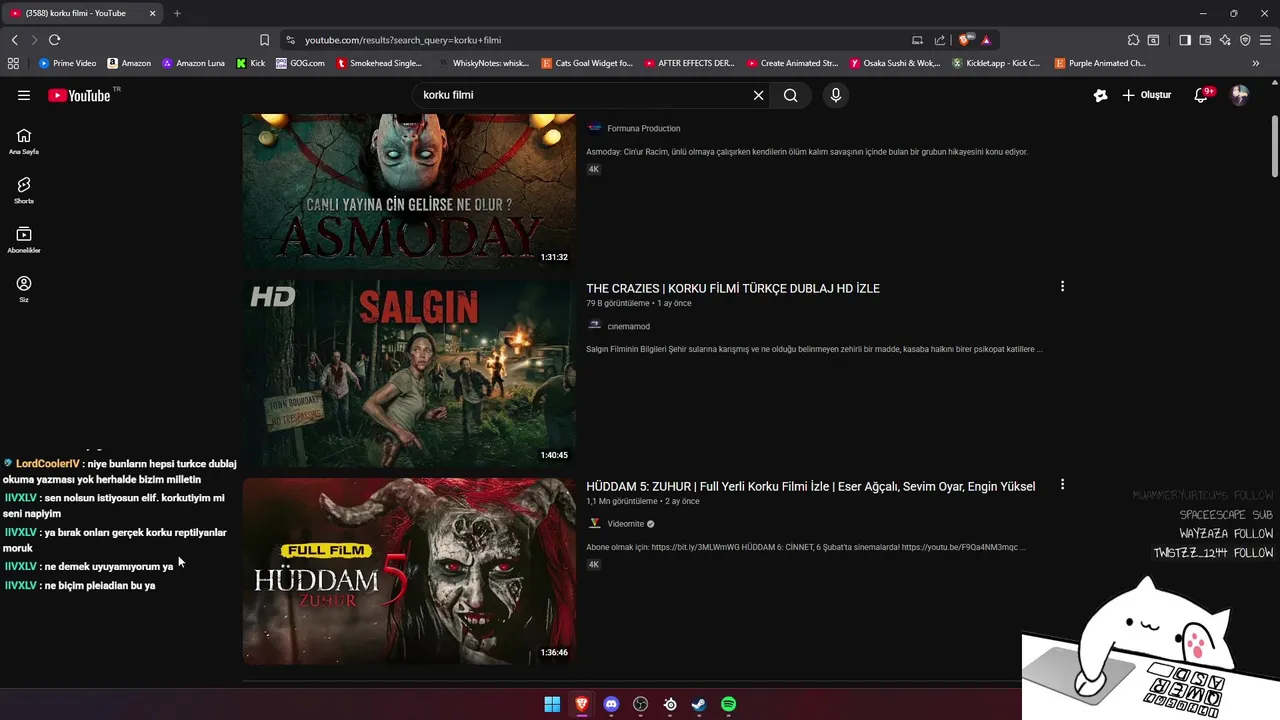Switch to the korku filmi YouTube tab
The height and width of the screenshot is (720, 1280).
tap(82, 13)
